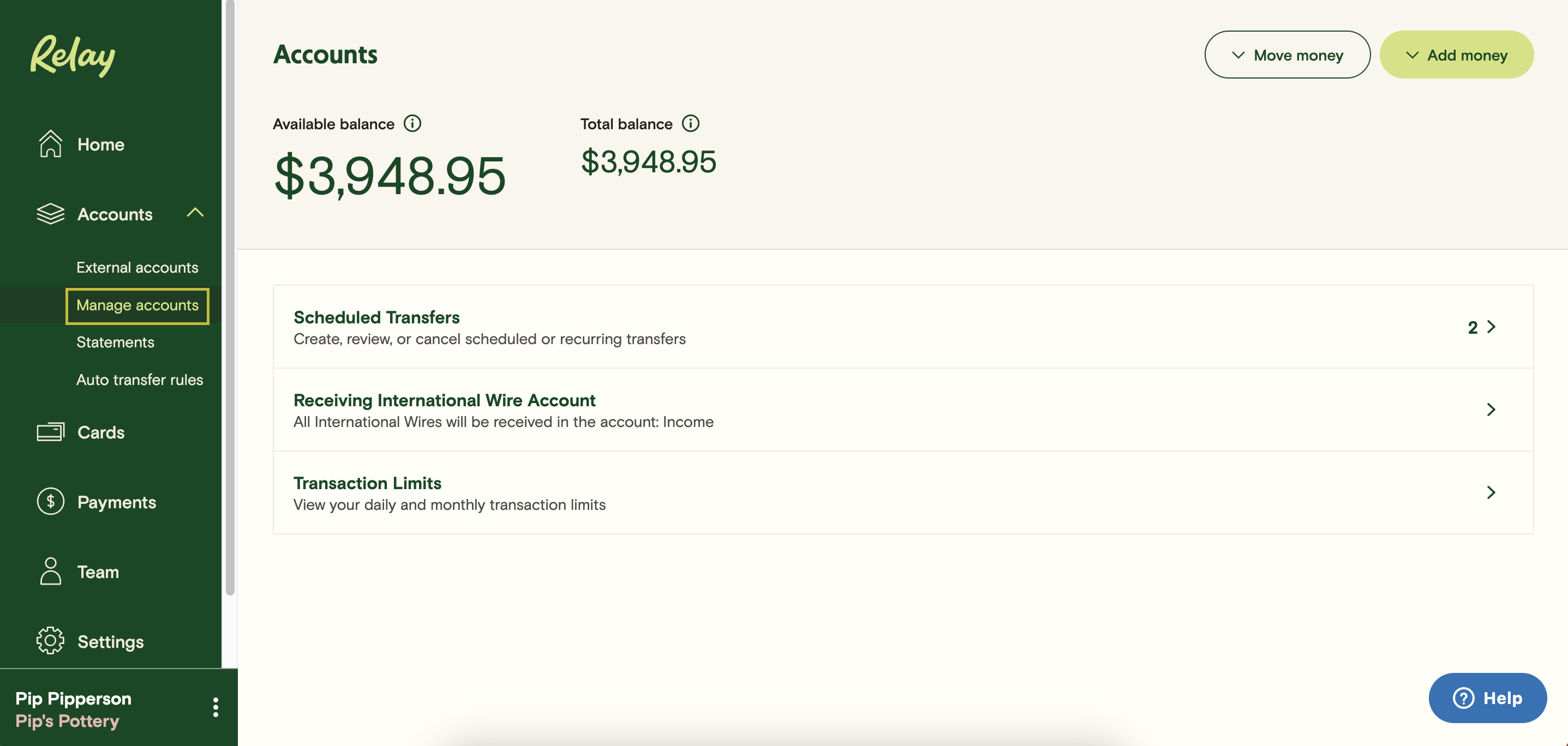This screenshot has width=1568, height=746.
Task: Collapse the Accounts section chevron
Action: click(x=195, y=213)
